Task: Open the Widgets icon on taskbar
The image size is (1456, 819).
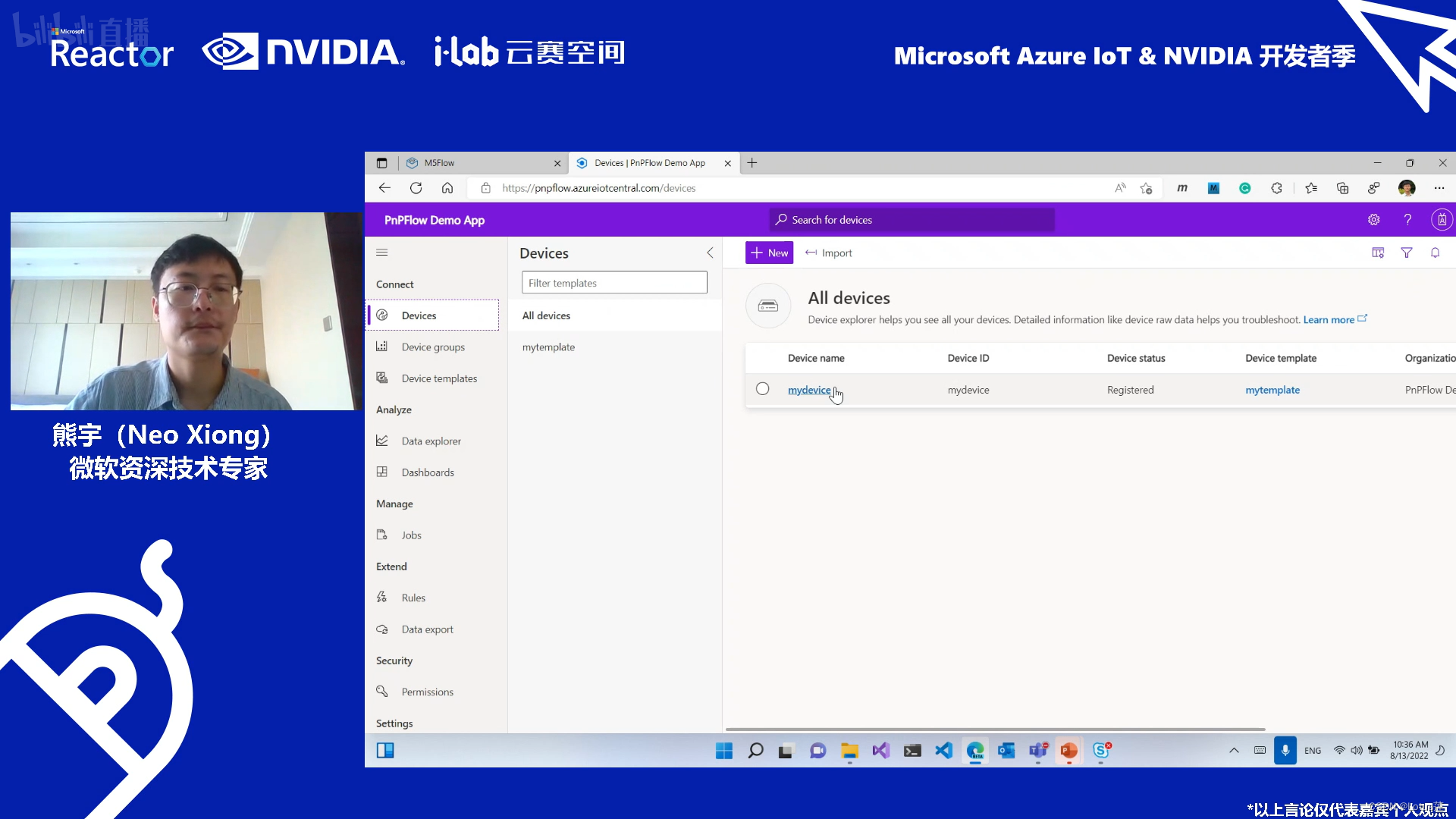Action: click(x=385, y=751)
